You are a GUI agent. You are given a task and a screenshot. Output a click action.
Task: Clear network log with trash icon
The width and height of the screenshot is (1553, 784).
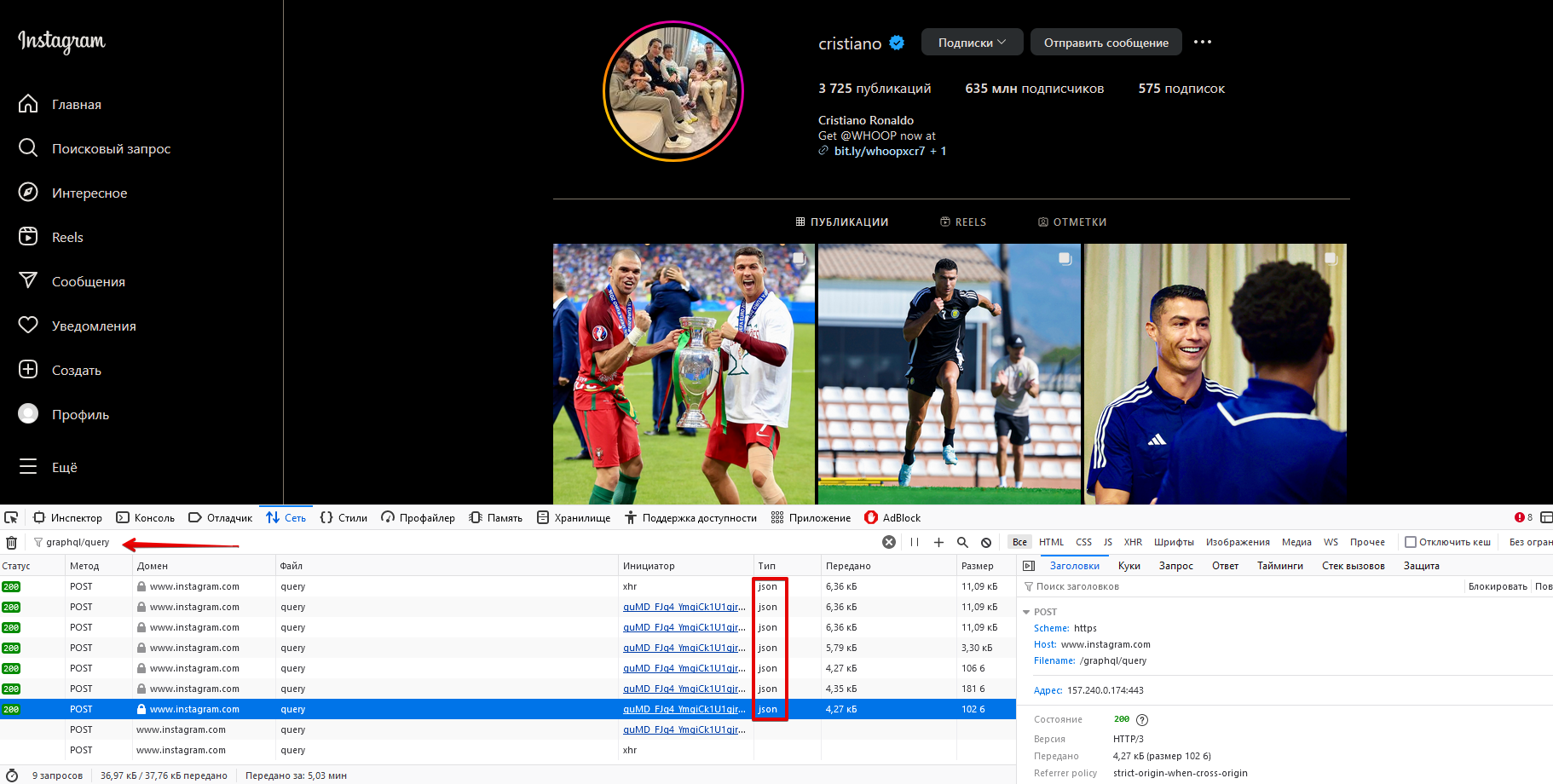pyautogui.click(x=12, y=542)
